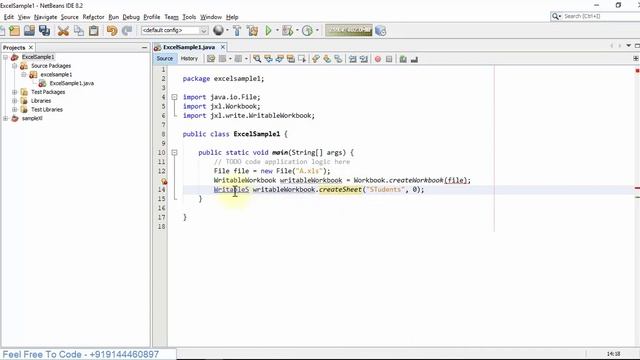Click the Stop Macro Recording square icon
Screen dimensions: 640x360
point(389,59)
